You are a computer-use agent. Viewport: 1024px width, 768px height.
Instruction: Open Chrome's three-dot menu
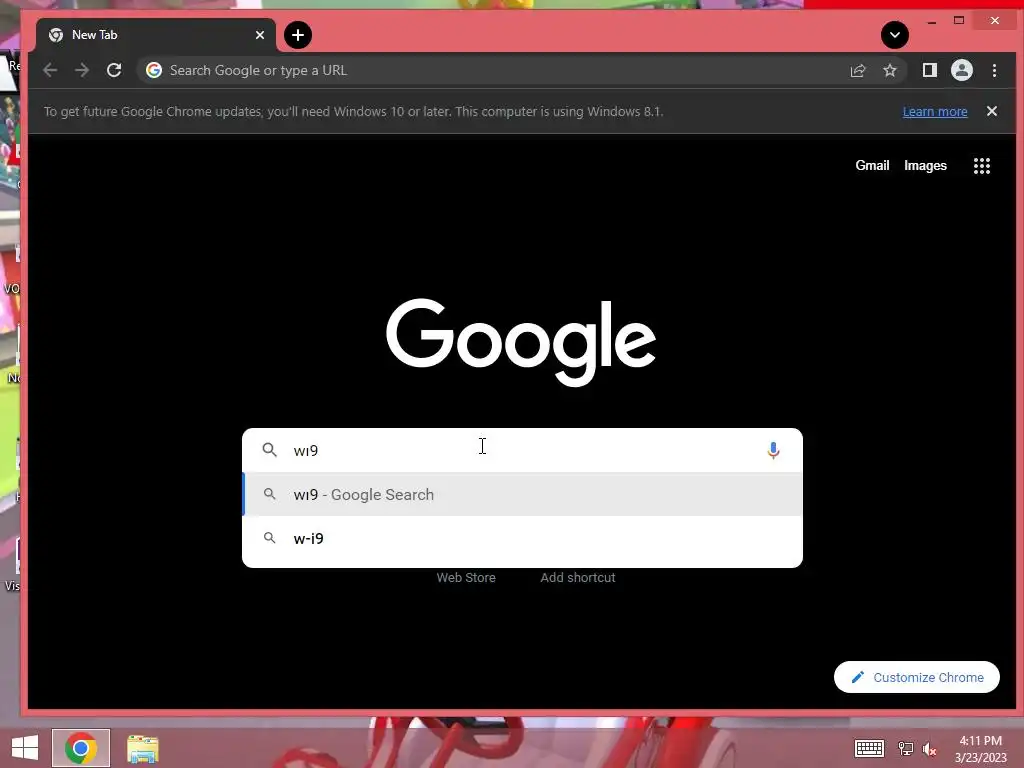click(995, 71)
